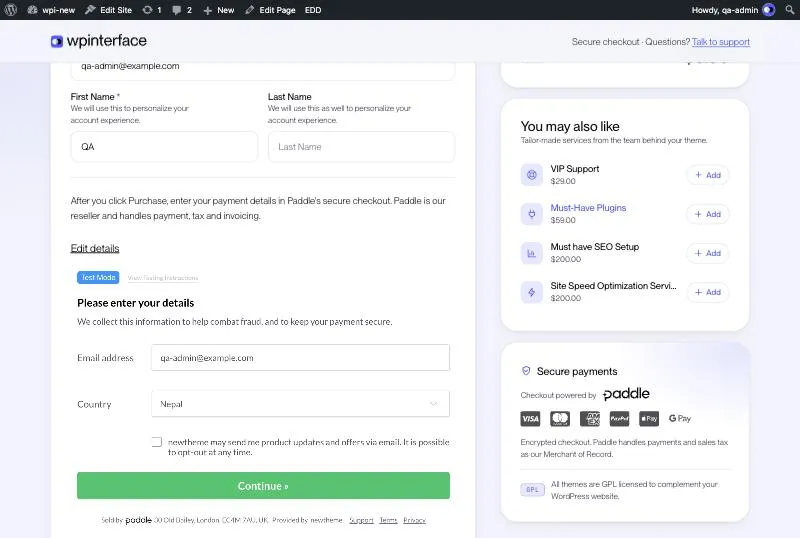Open the New content menu
Viewport: 800px width, 538px height.
[218, 10]
